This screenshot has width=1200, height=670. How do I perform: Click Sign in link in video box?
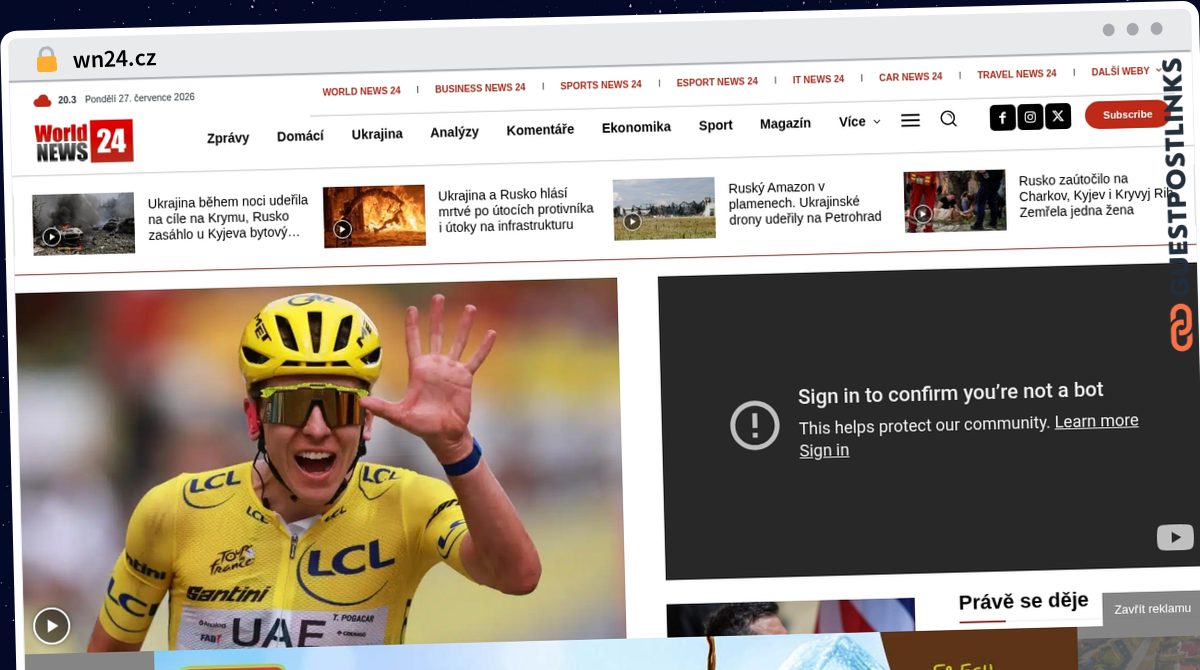pyautogui.click(x=824, y=450)
